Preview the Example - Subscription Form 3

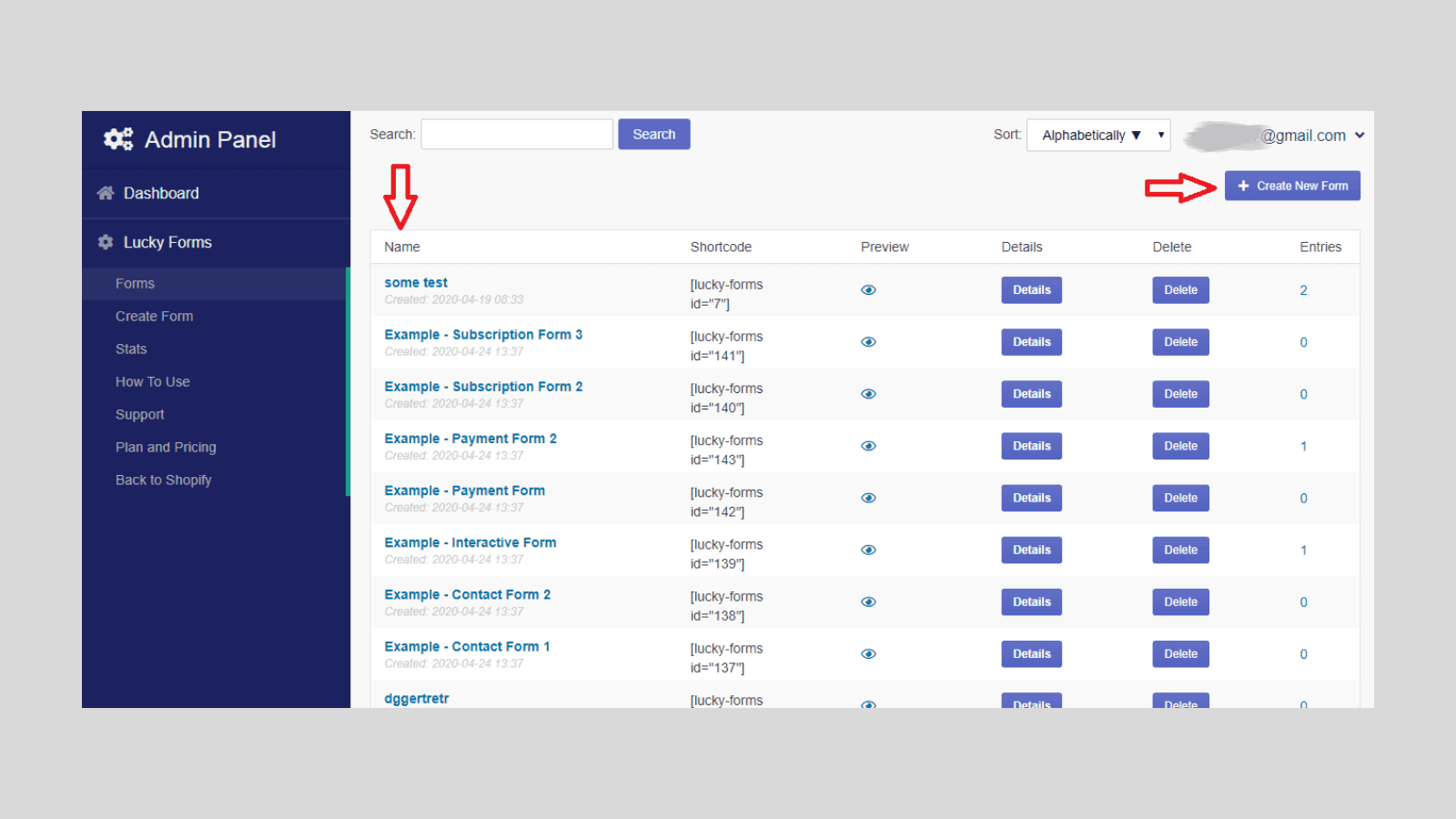click(x=868, y=341)
